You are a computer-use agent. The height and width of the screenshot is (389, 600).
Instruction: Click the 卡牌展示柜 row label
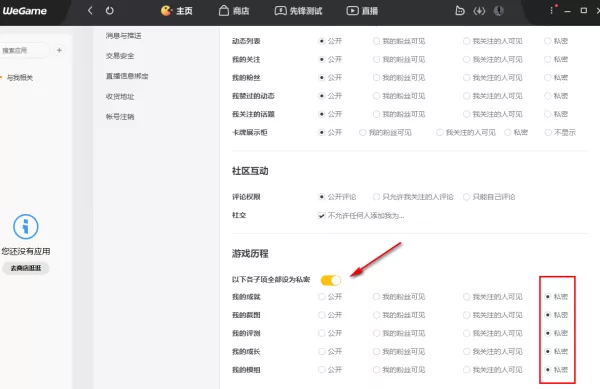coord(249,132)
